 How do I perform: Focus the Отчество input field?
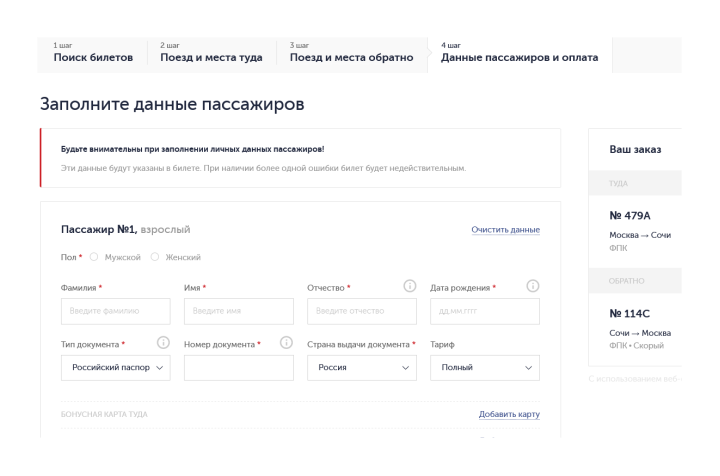[362, 311]
